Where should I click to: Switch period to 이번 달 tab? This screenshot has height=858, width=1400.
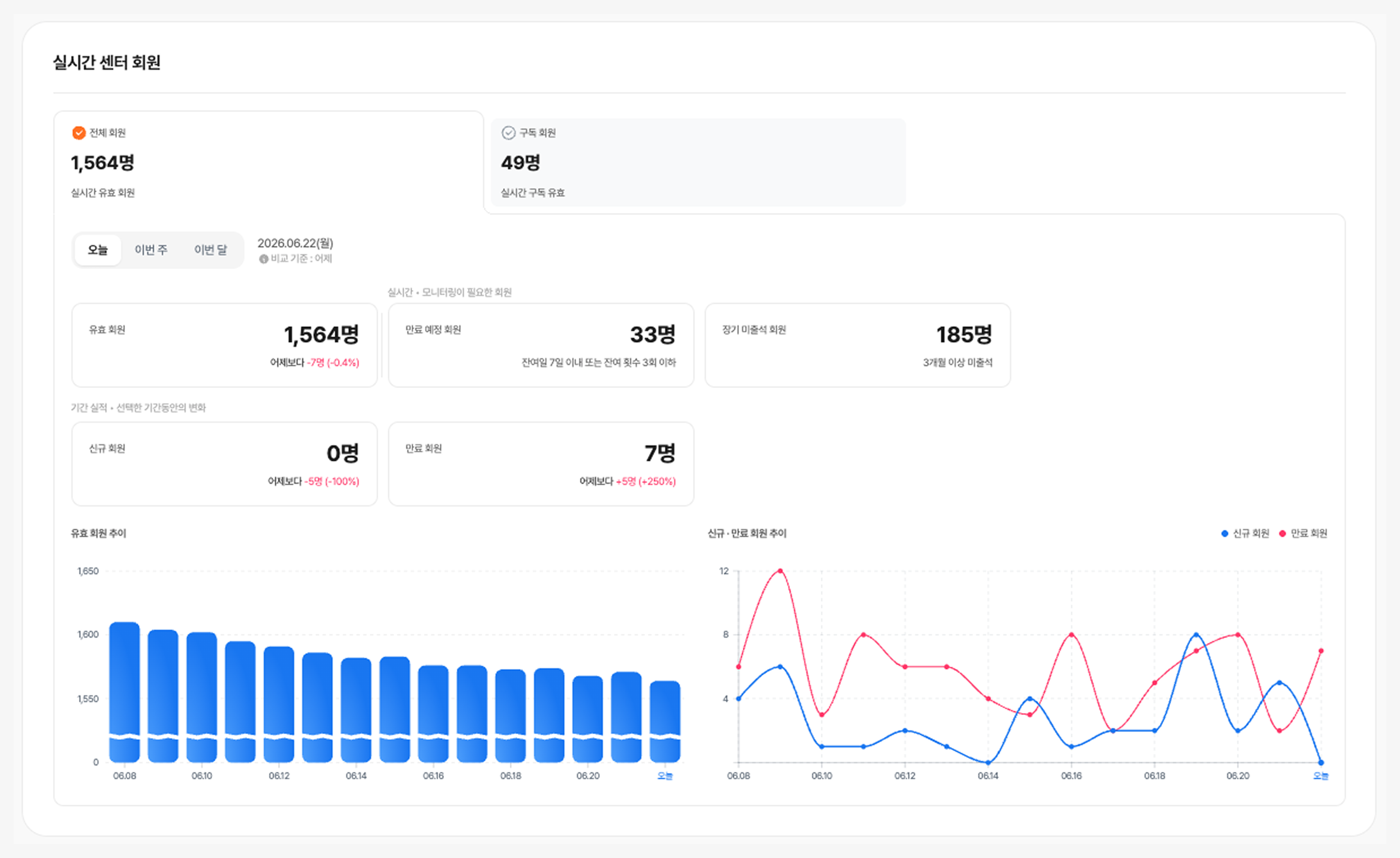point(211,249)
